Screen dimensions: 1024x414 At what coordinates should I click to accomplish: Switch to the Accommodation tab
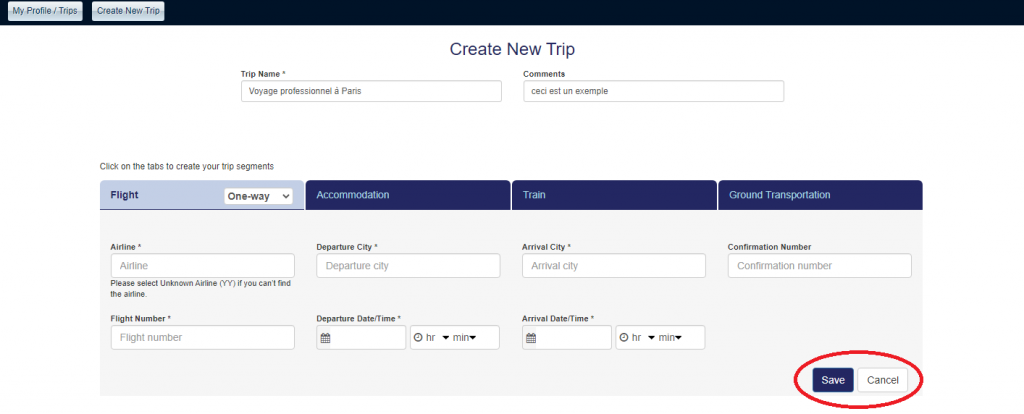[x=407, y=195]
